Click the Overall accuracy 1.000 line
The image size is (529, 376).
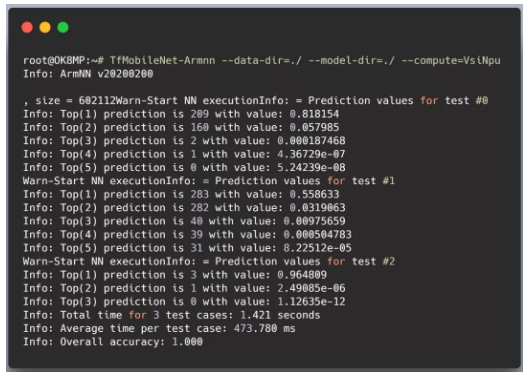coord(113,342)
